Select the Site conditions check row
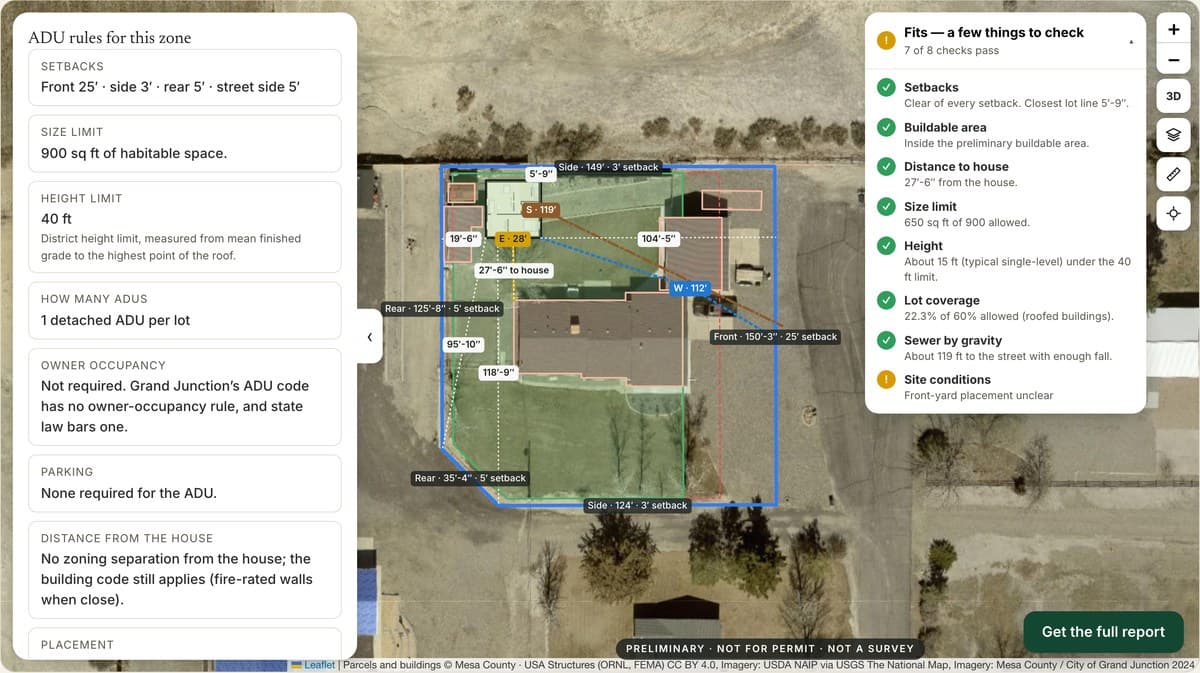The height and width of the screenshot is (673, 1200). pos(1005,387)
